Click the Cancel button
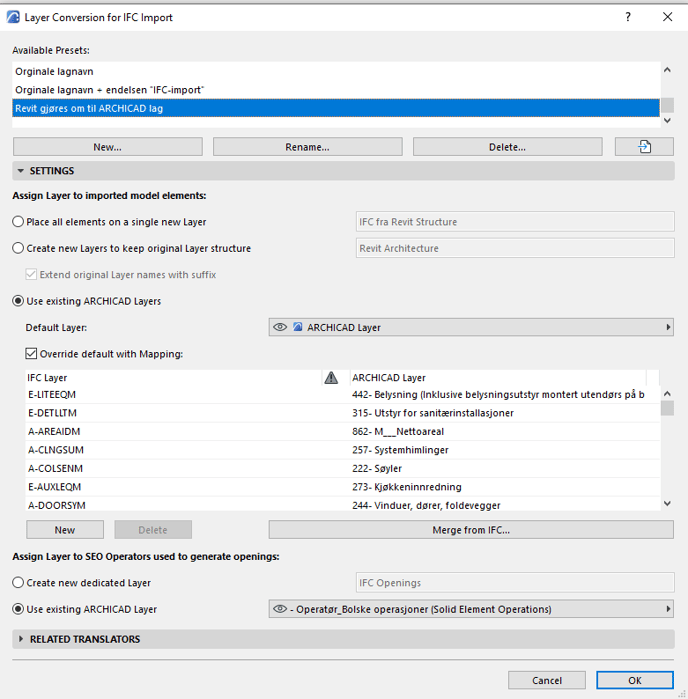The width and height of the screenshot is (688, 699). [x=547, y=680]
